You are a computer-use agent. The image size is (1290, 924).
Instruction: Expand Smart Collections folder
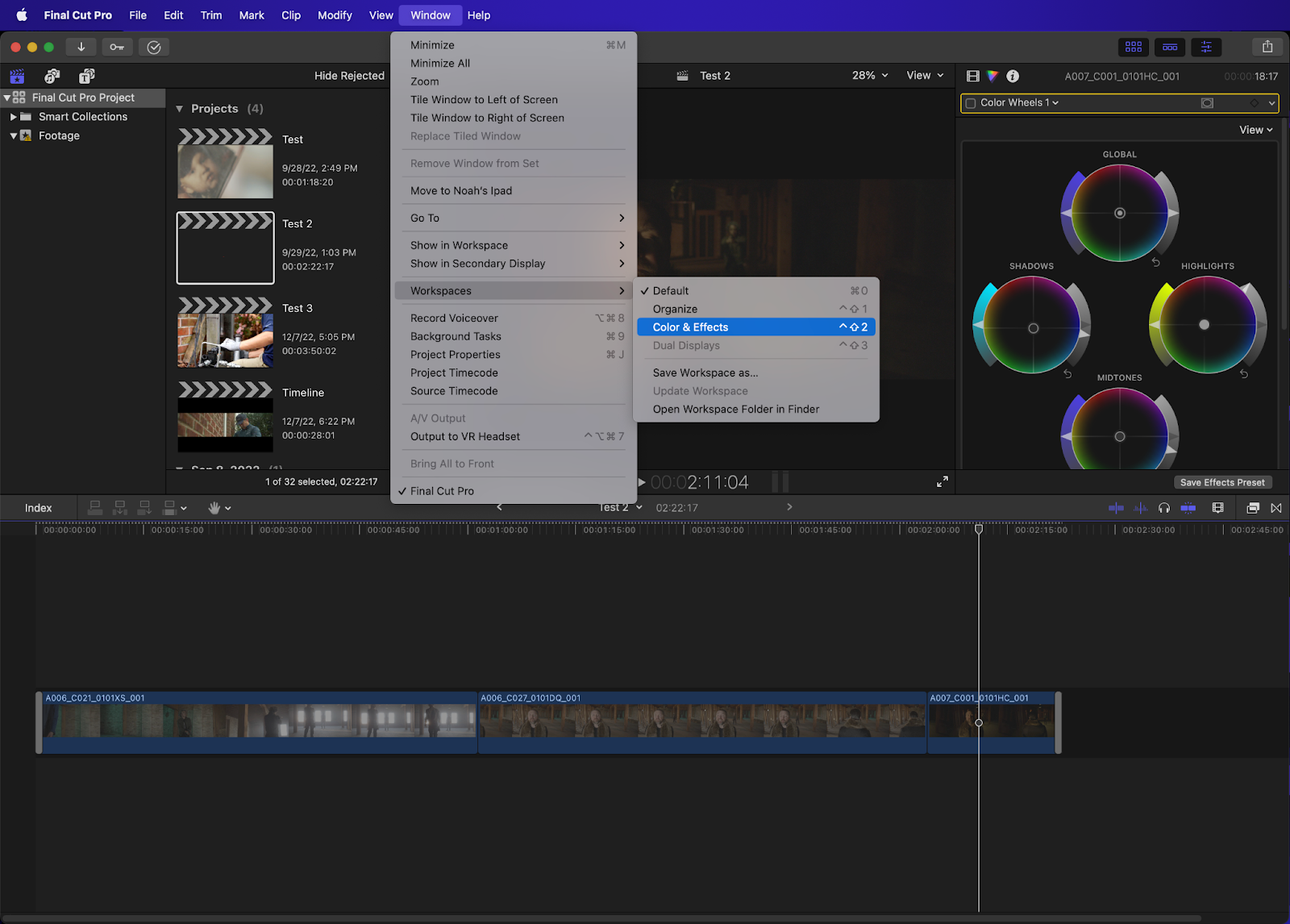tap(14, 117)
